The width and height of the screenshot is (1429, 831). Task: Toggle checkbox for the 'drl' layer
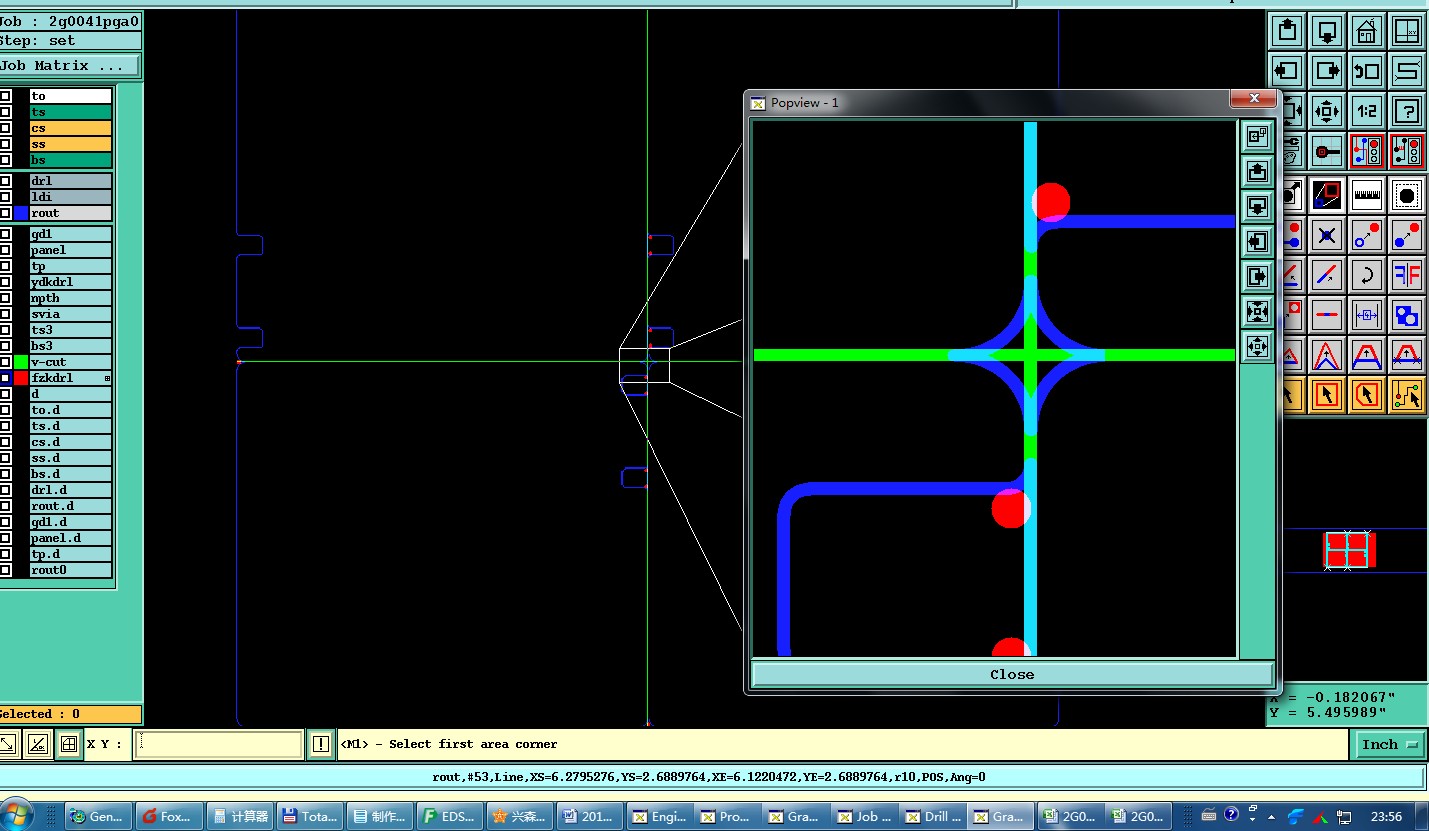[5, 181]
